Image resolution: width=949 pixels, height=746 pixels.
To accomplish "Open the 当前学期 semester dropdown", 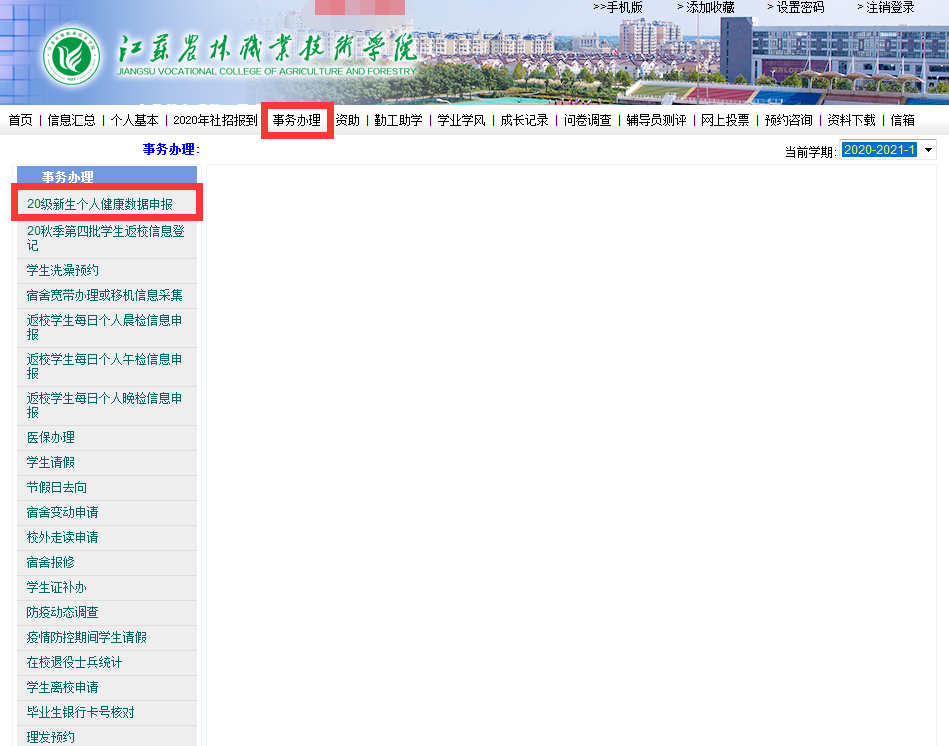I will coord(879,150).
